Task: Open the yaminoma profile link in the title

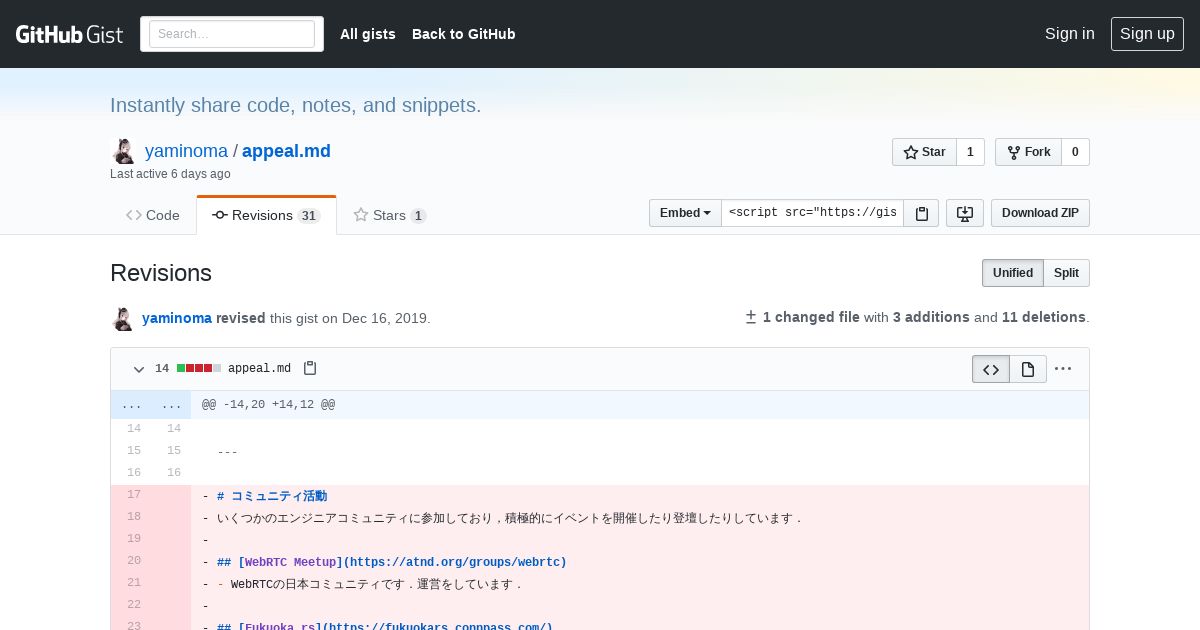Action: pos(186,151)
